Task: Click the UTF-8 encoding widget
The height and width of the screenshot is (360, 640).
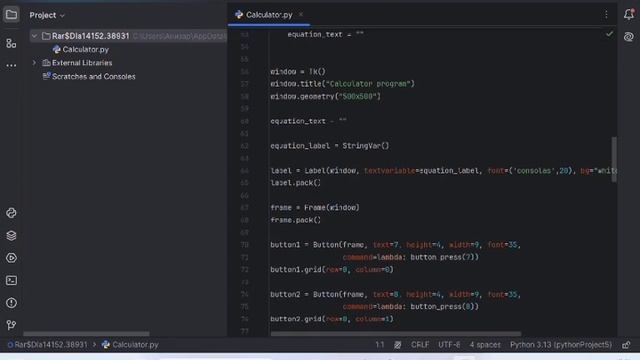Action: coord(449,345)
